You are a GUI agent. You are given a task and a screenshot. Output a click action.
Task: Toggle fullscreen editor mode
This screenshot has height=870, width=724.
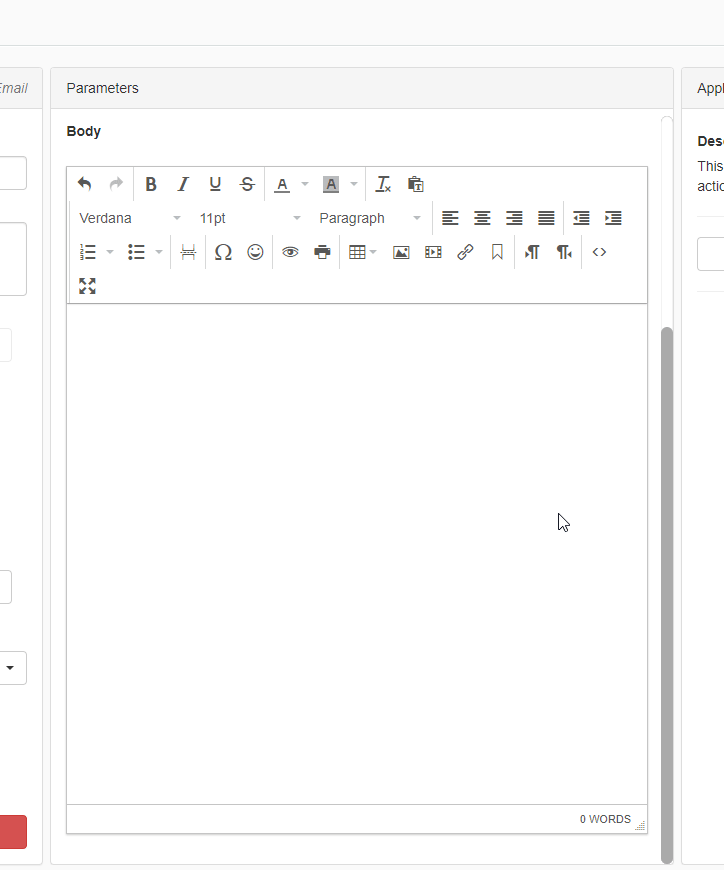click(x=87, y=286)
